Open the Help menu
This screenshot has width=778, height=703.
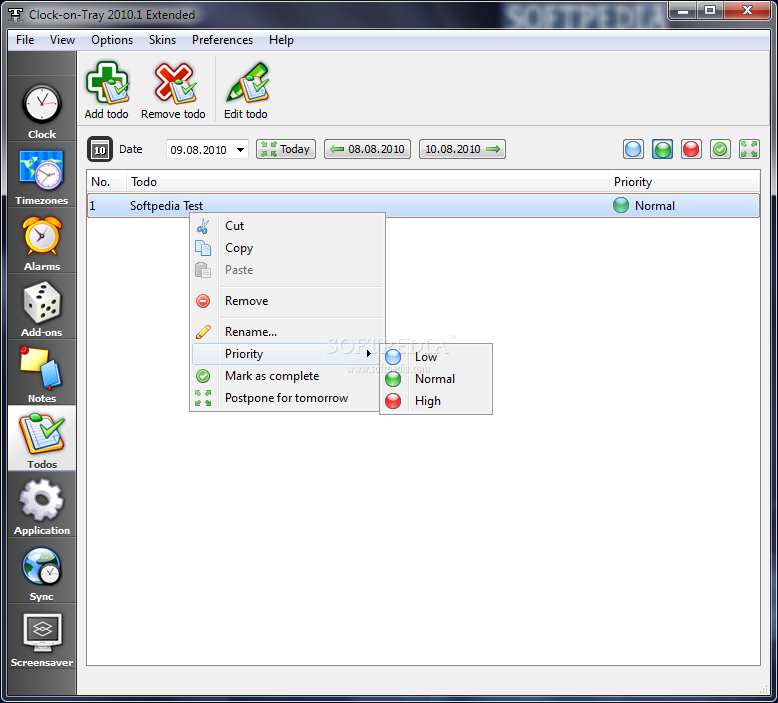(x=281, y=40)
